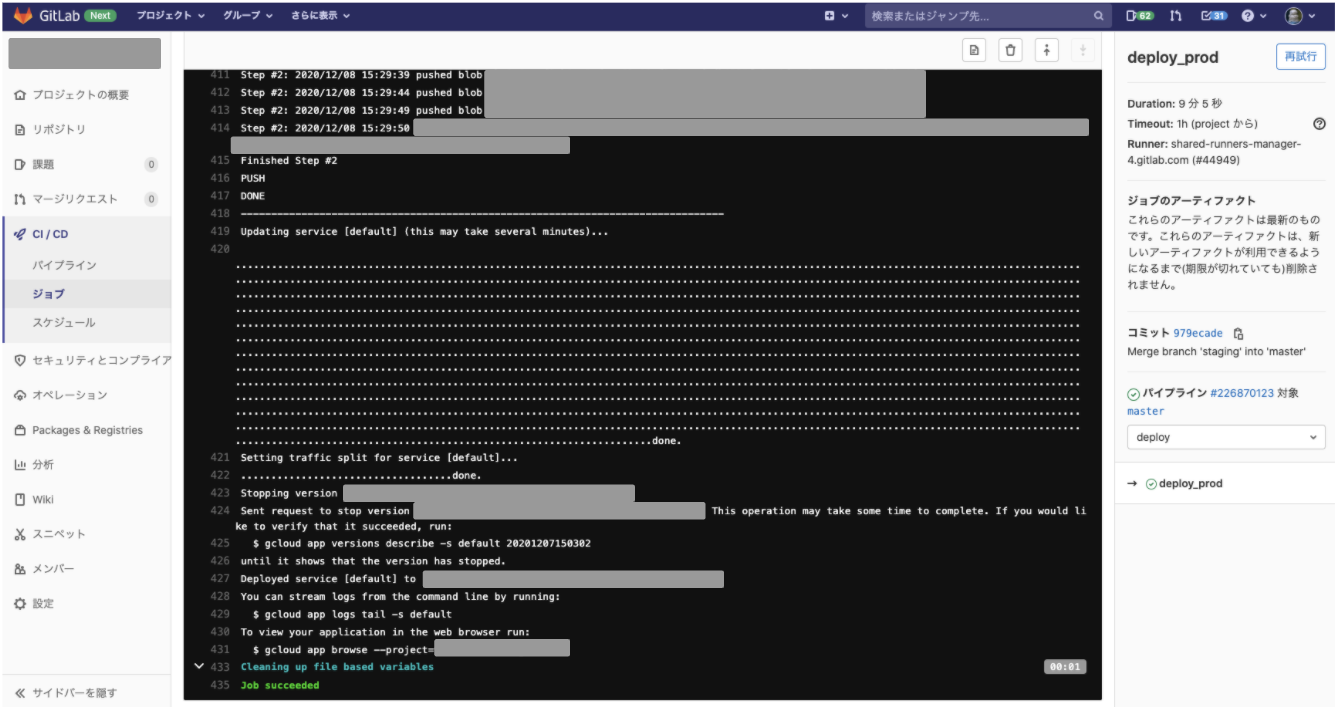This screenshot has width=1339, height=707.
Task: Select CI / CD in sidebar
Action: pyautogui.click(x=50, y=234)
